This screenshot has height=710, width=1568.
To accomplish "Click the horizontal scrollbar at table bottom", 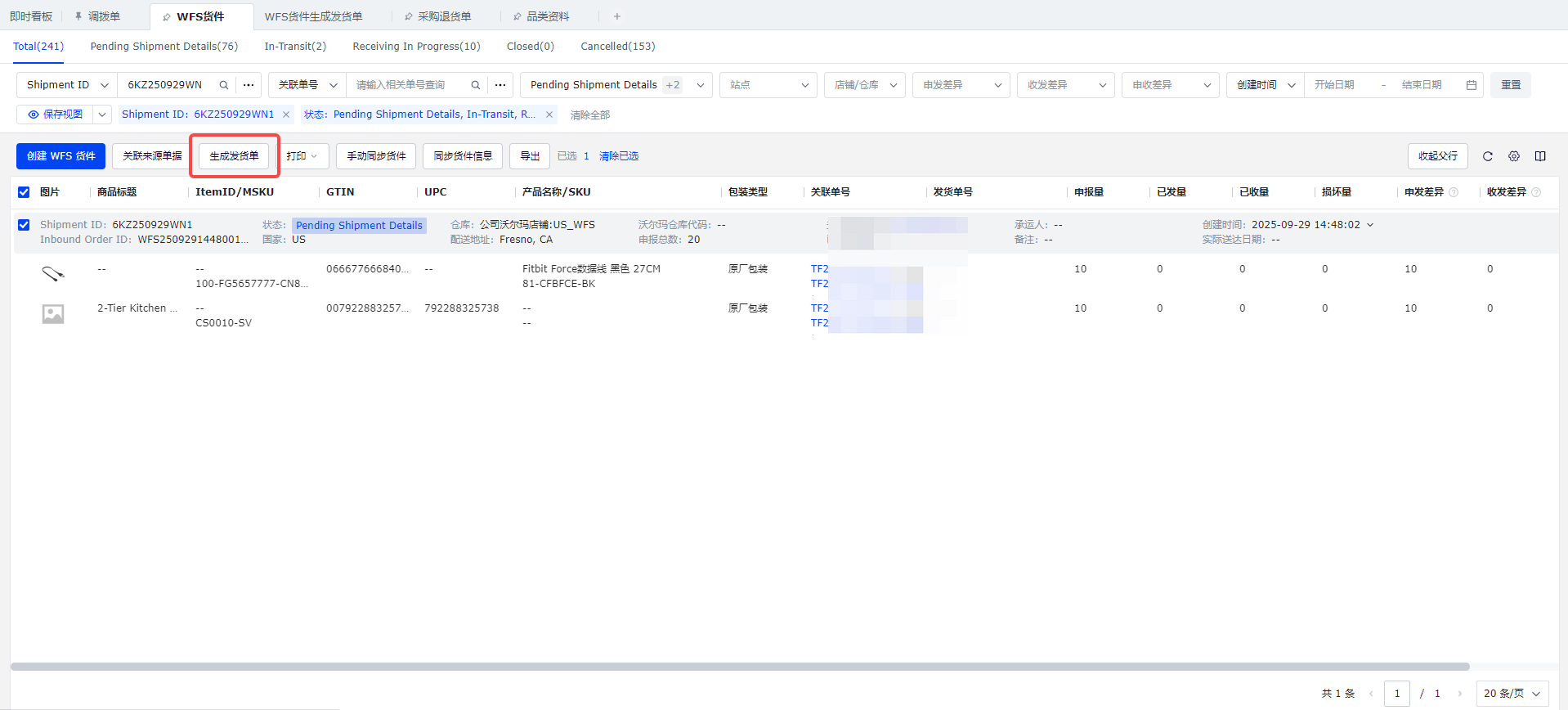I will point(736,667).
